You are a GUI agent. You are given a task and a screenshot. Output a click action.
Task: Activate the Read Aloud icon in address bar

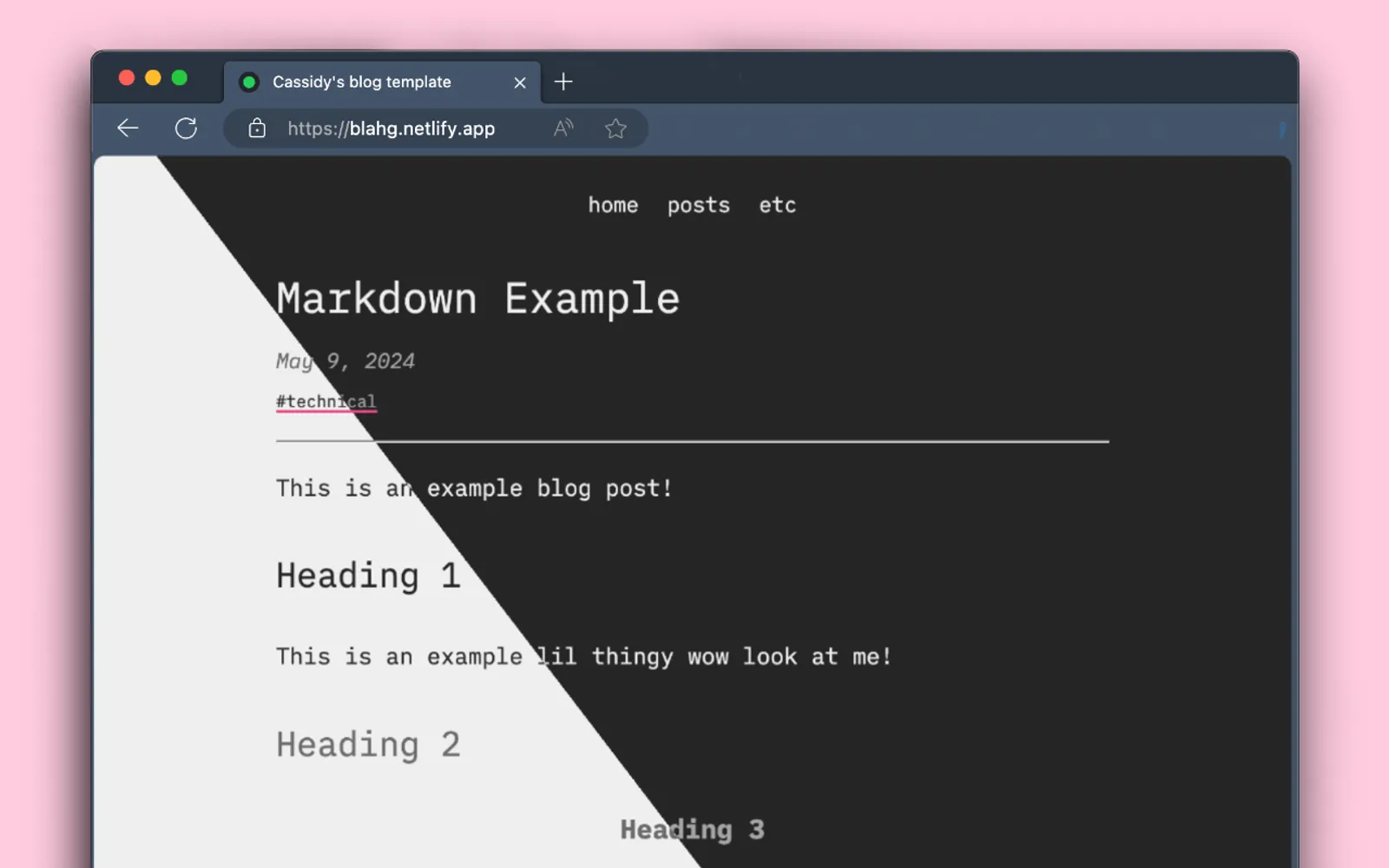coord(563,128)
